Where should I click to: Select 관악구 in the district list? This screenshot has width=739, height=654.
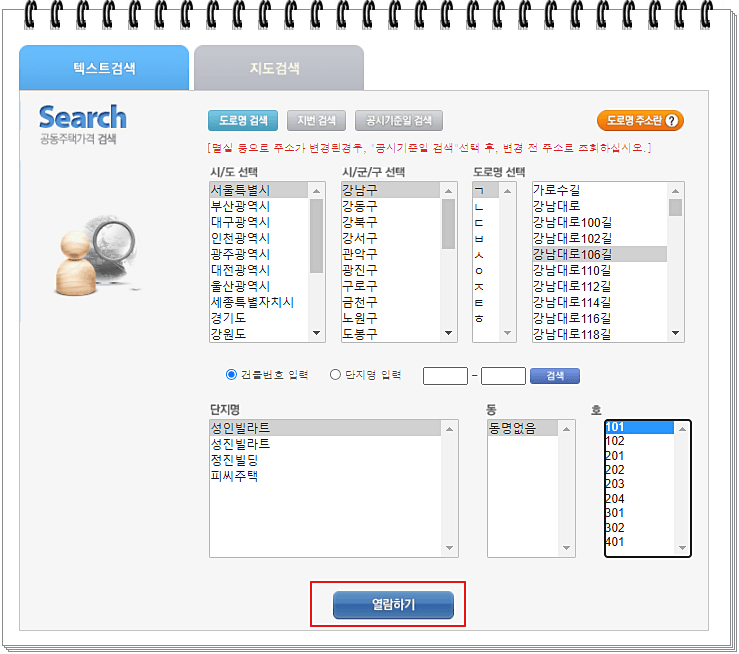(391, 254)
